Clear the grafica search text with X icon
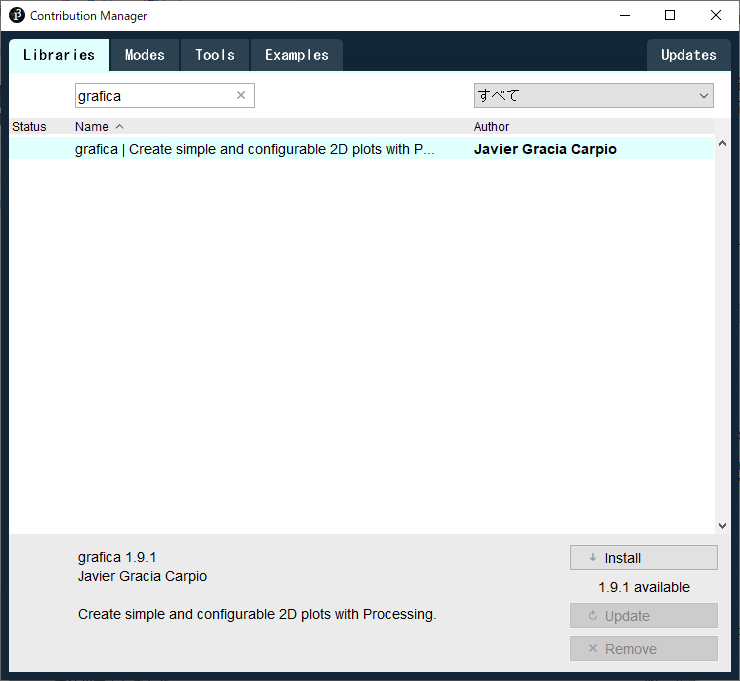740x681 pixels. 240,96
